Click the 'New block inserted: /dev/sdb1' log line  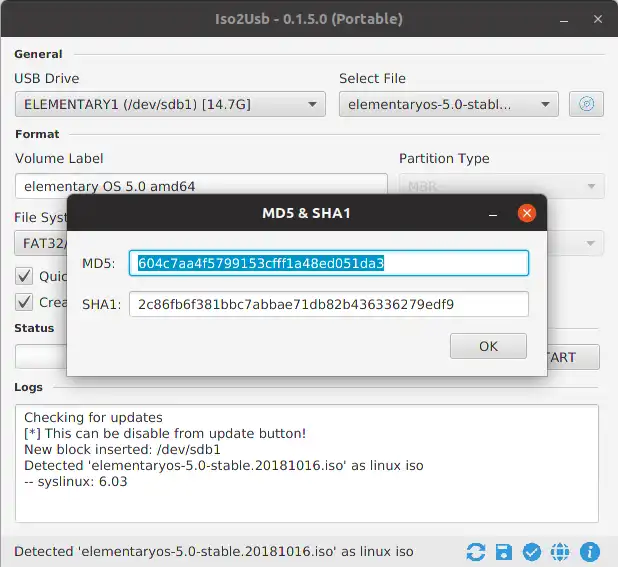tap(122, 450)
